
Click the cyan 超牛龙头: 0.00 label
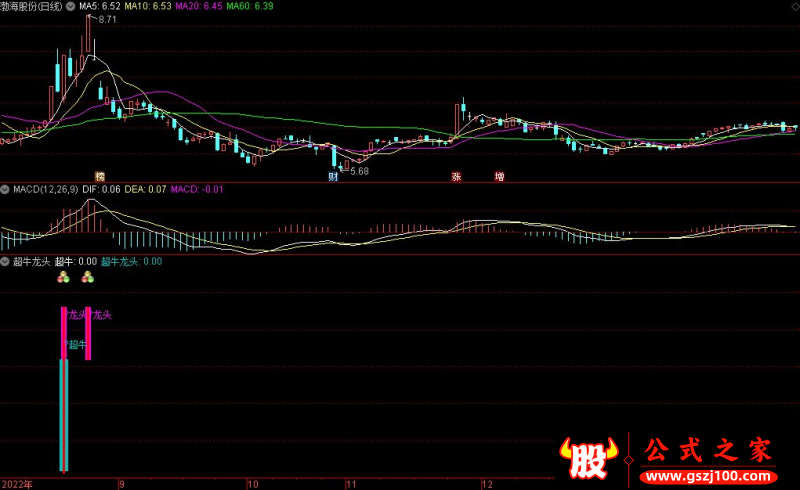132,262
